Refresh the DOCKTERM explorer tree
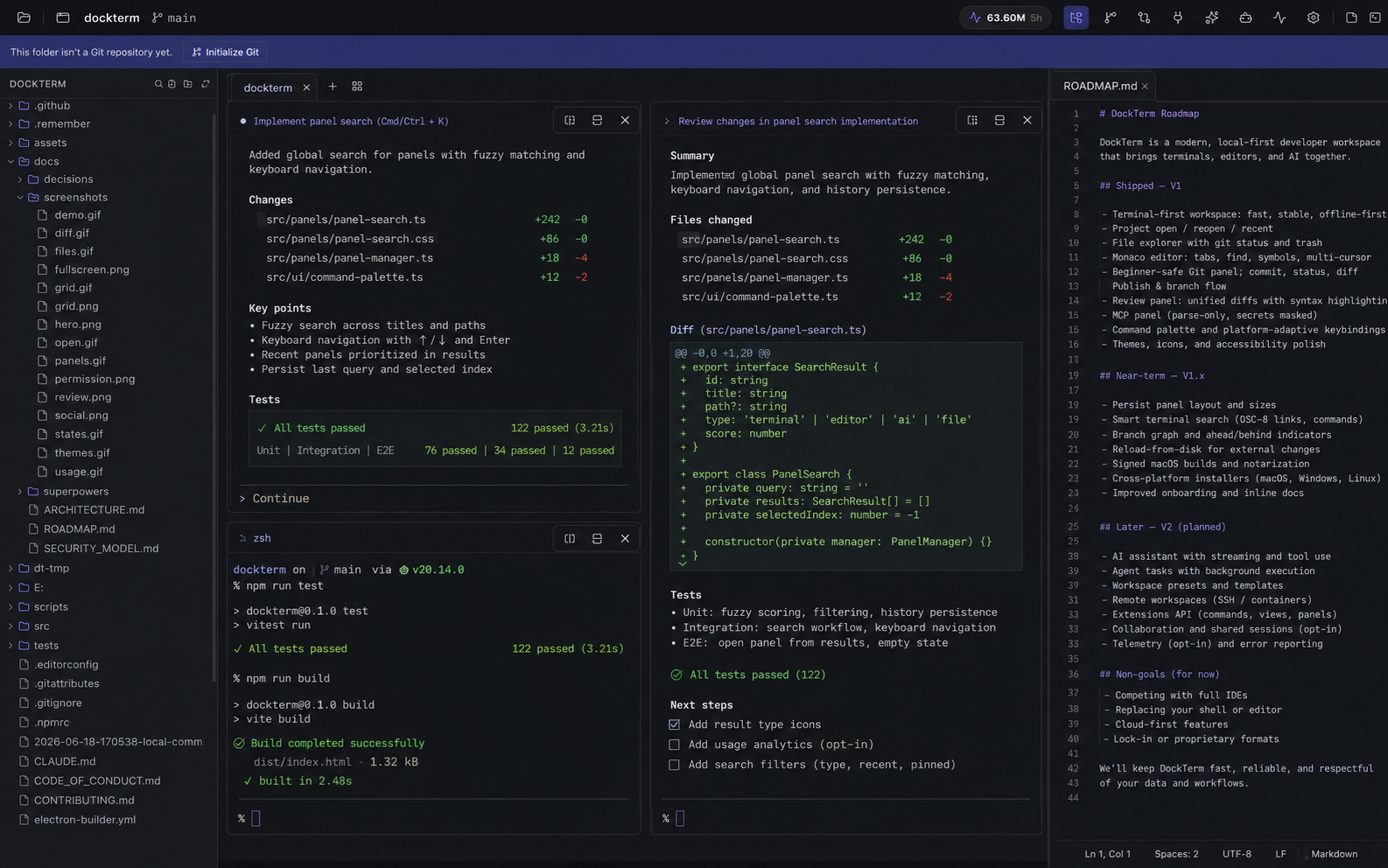This screenshot has width=1388, height=868. coord(206,84)
